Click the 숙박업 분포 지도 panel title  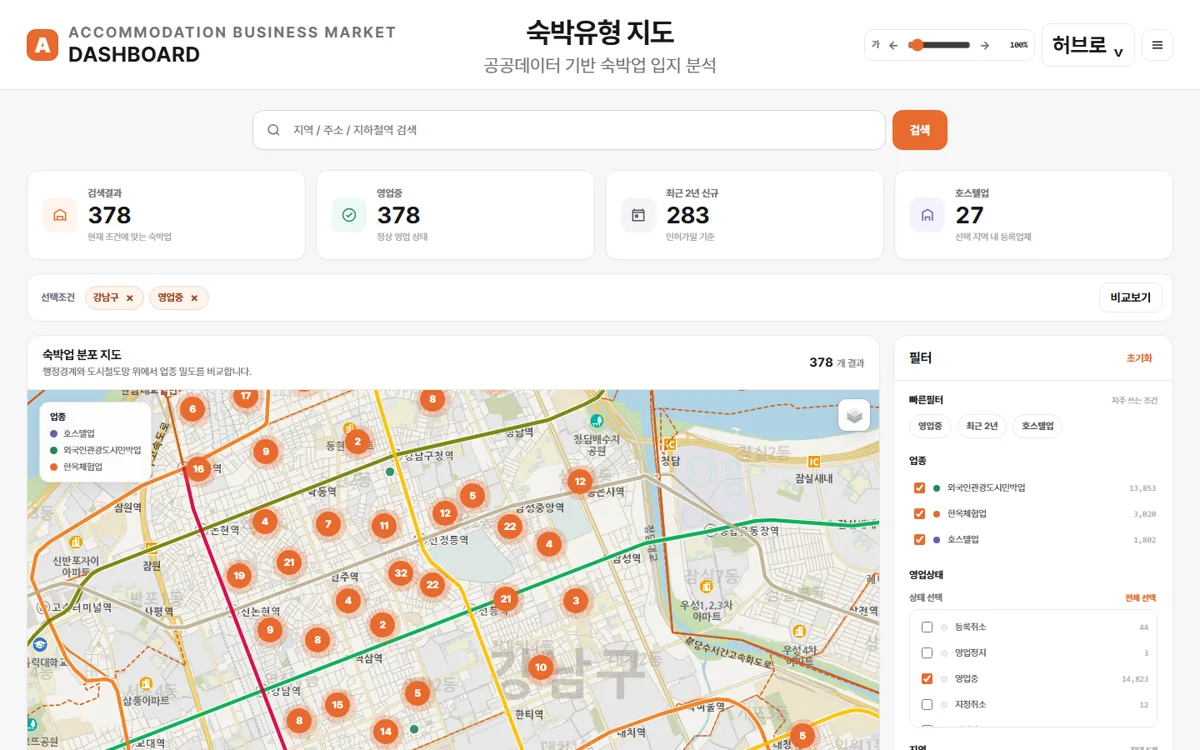click(82, 355)
